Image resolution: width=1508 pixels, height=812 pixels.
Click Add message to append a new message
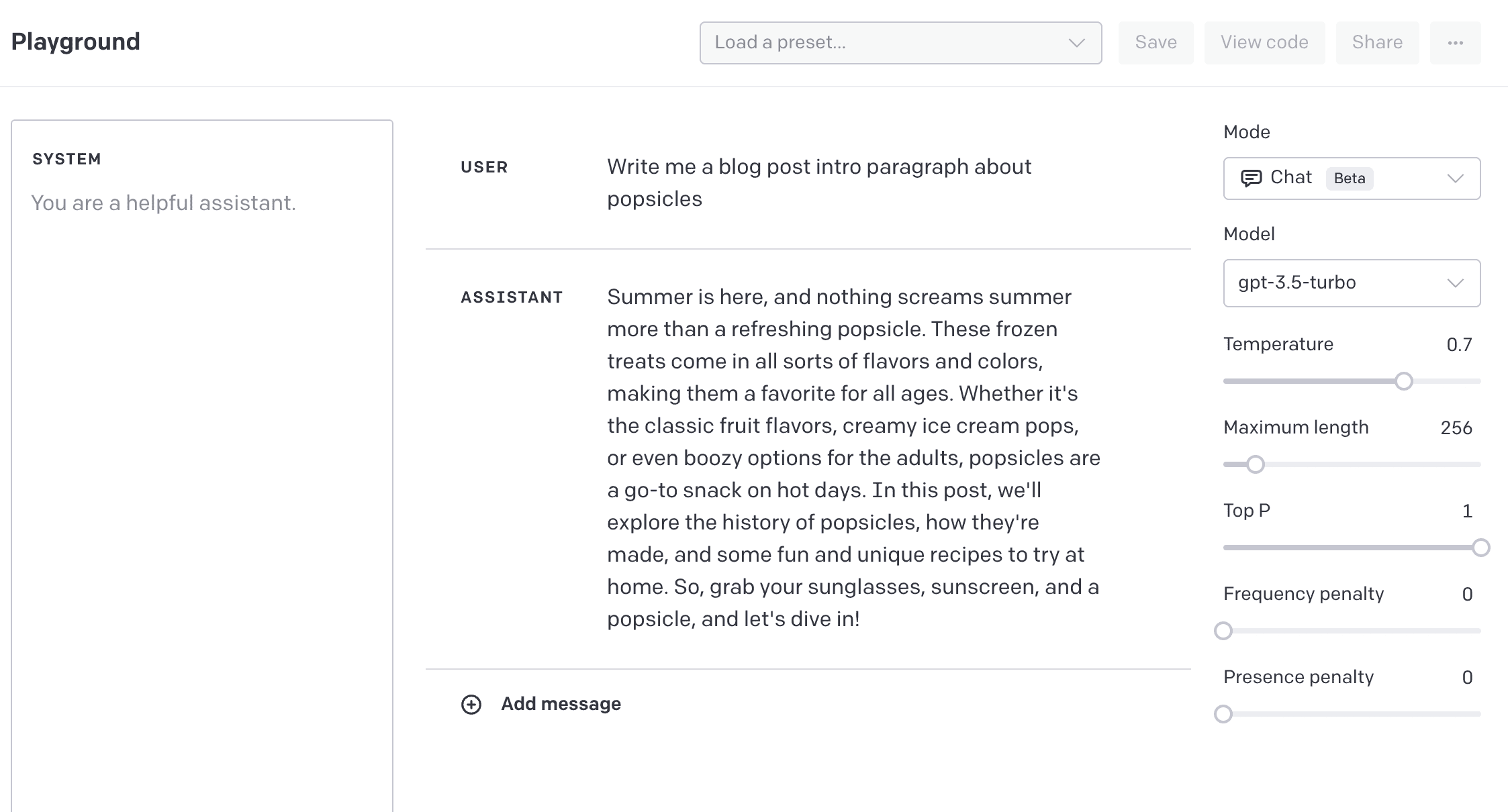click(561, 703)
